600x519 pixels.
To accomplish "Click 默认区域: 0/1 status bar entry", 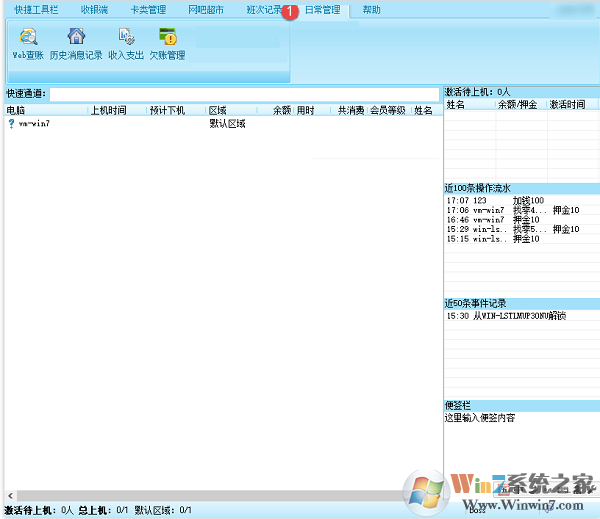I will 163,510.
